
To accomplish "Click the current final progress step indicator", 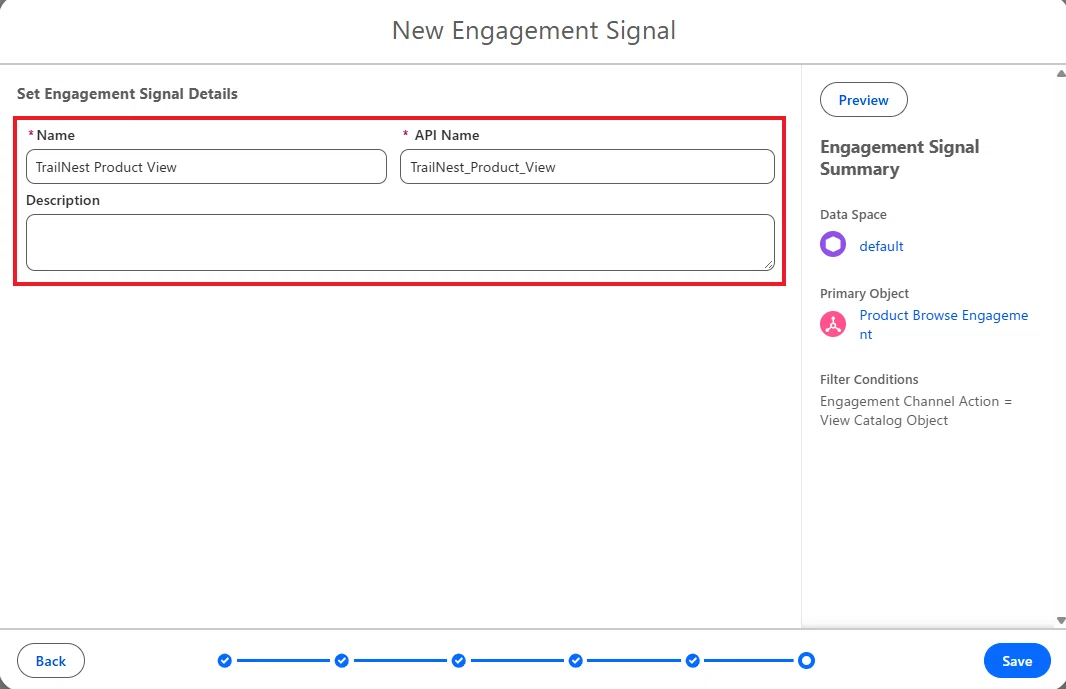I will tap(806, 660).
